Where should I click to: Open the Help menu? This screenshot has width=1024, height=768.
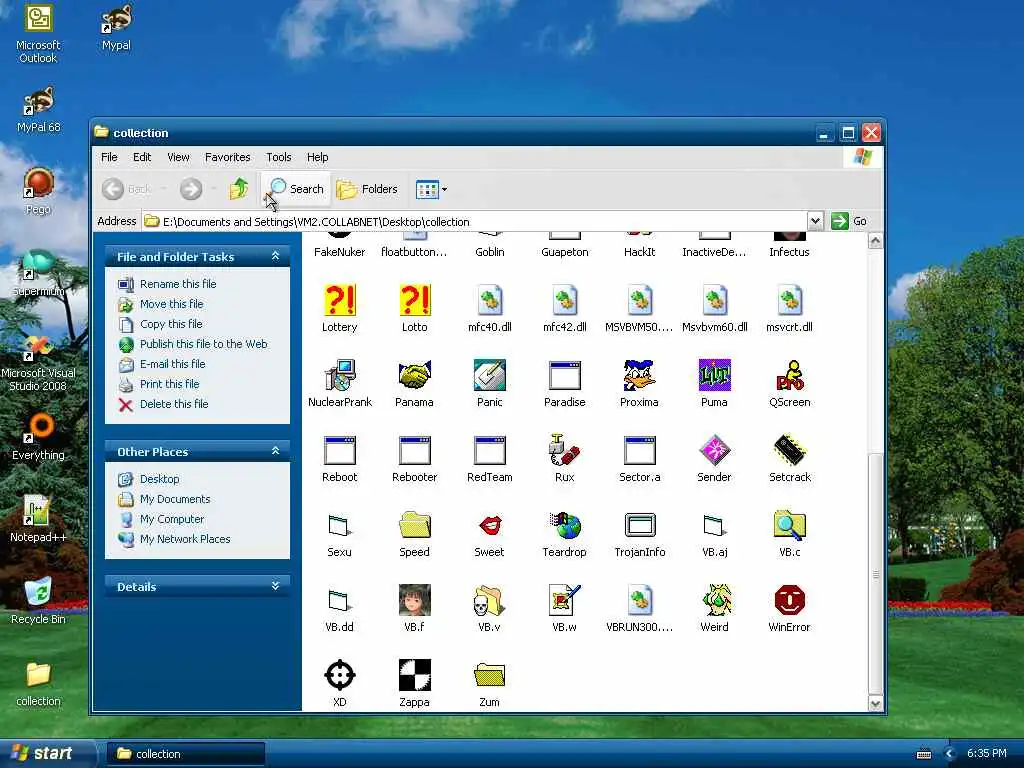[317, 157]
